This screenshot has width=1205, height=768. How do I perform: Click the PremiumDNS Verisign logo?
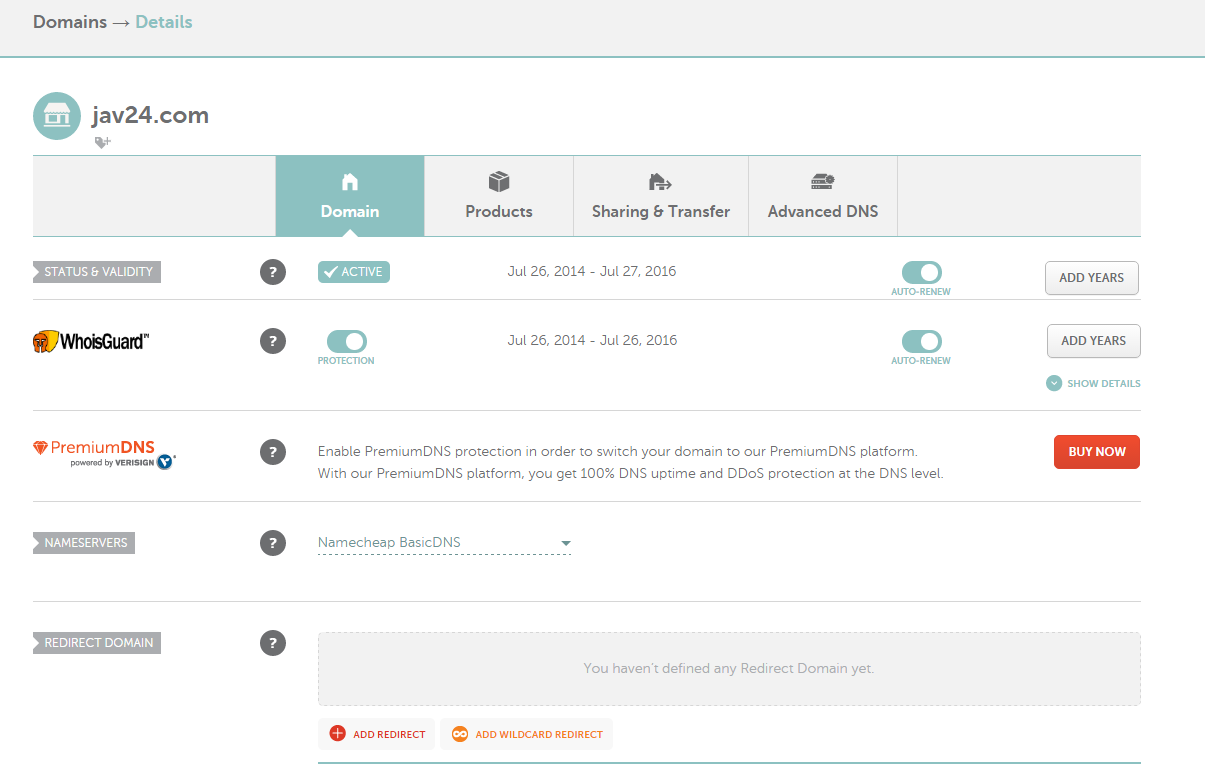(105, 455)
